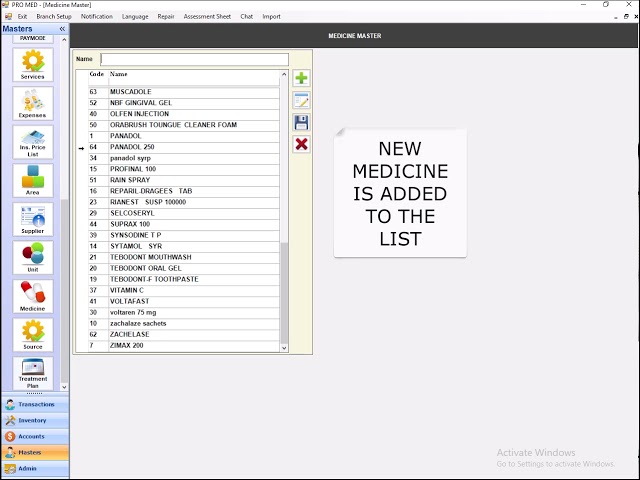640x480 pixels.
Task: Select the SUPRAX 100 row
Action: click(184, 224)
